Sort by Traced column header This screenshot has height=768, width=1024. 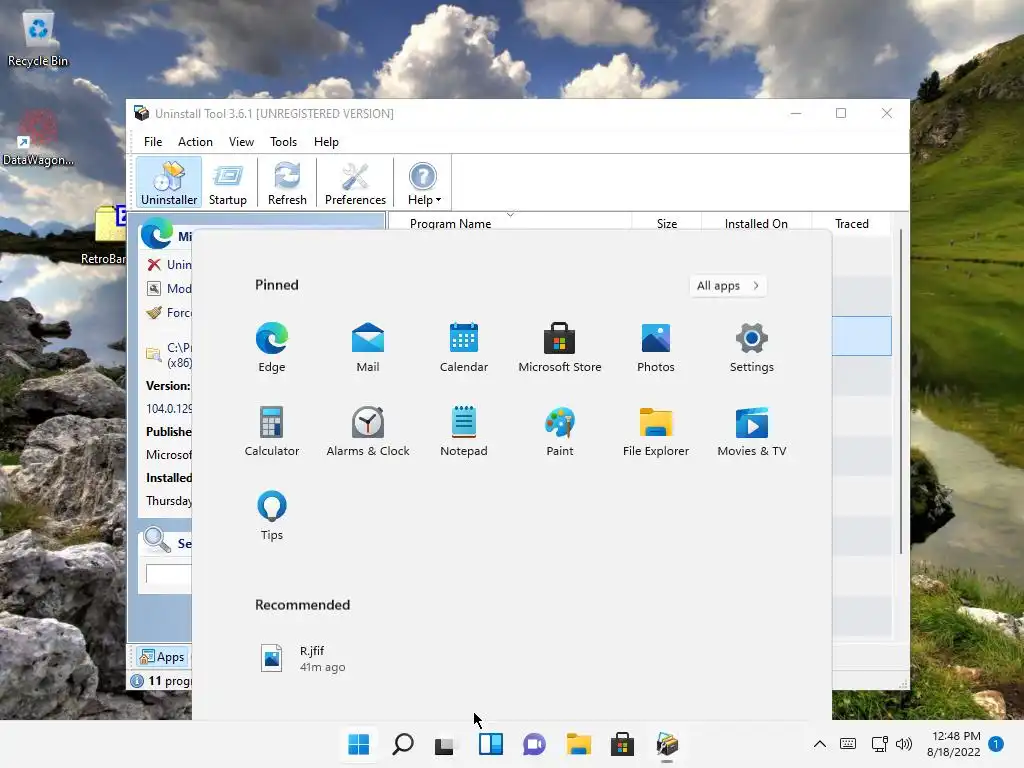tap(852, 223)
